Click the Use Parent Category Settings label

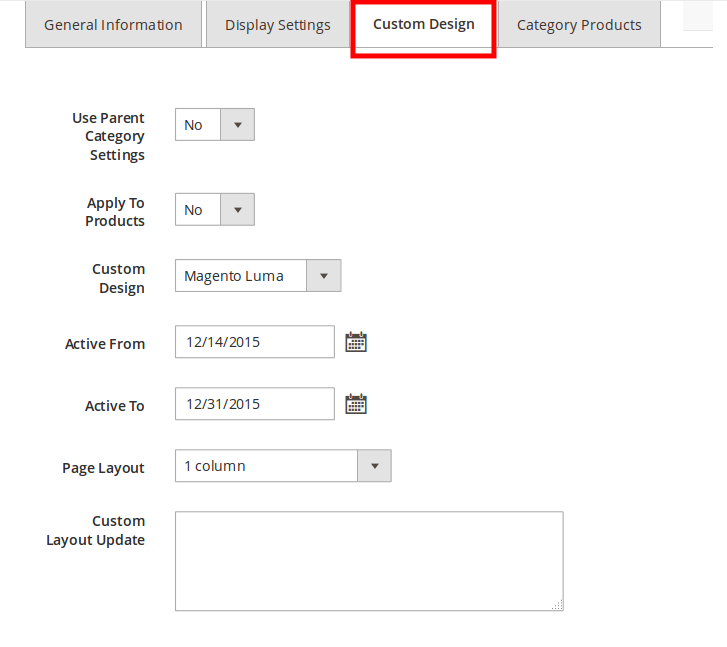[x=109, y=136]
